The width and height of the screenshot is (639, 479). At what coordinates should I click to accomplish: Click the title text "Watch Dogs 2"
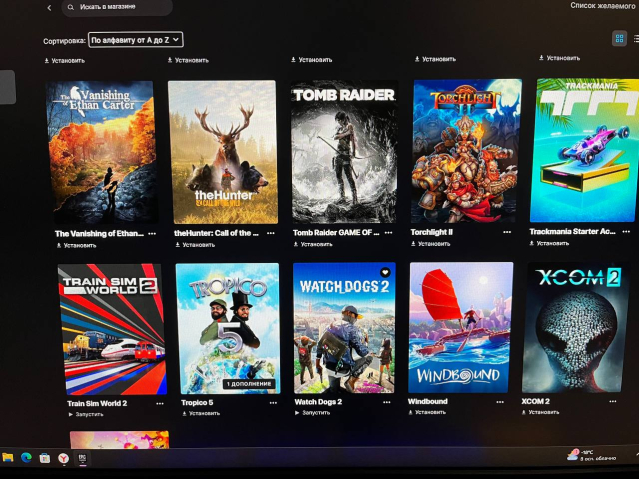pos(318,402)
